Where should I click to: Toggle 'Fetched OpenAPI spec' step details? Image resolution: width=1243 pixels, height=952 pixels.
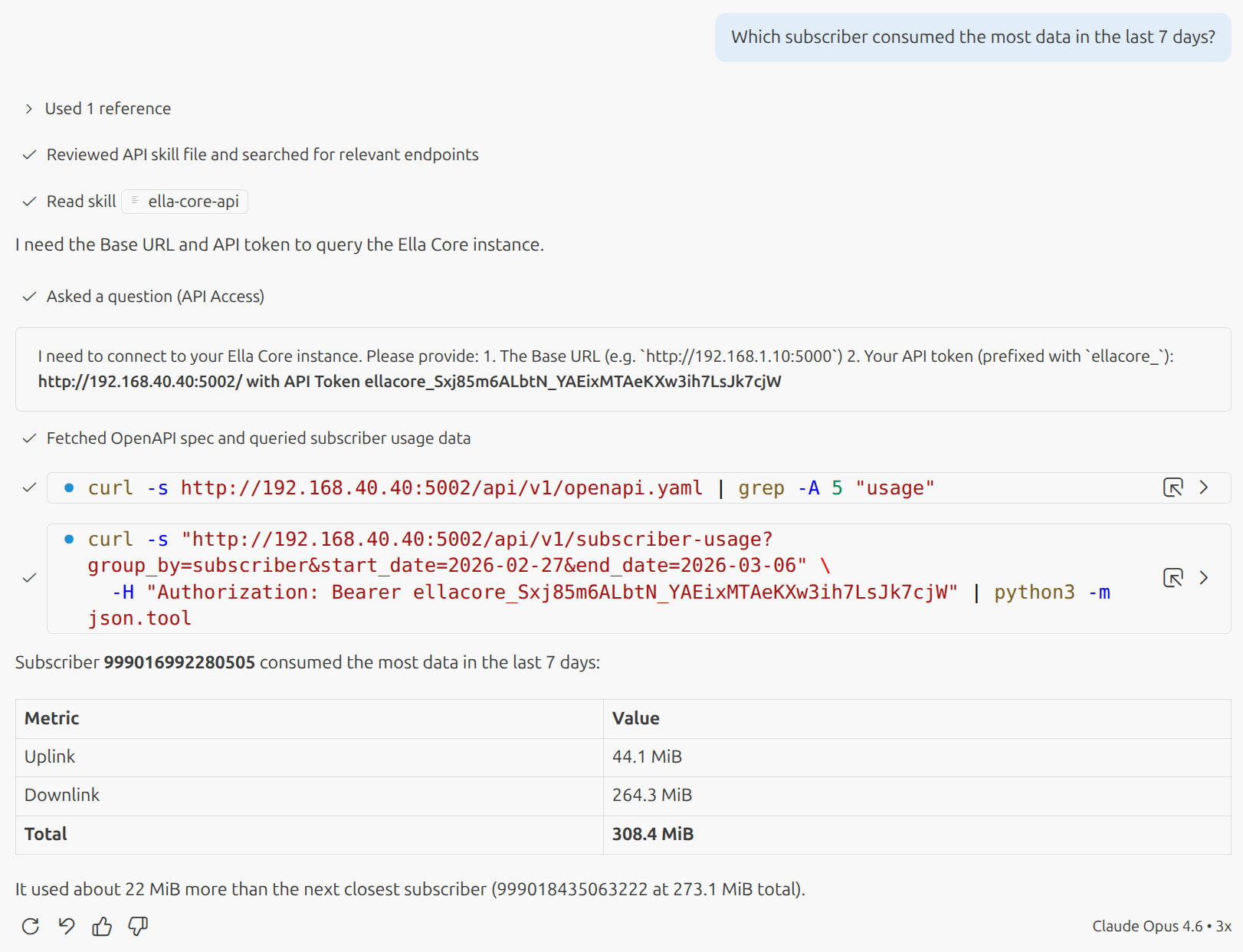[x=258, y=438]
